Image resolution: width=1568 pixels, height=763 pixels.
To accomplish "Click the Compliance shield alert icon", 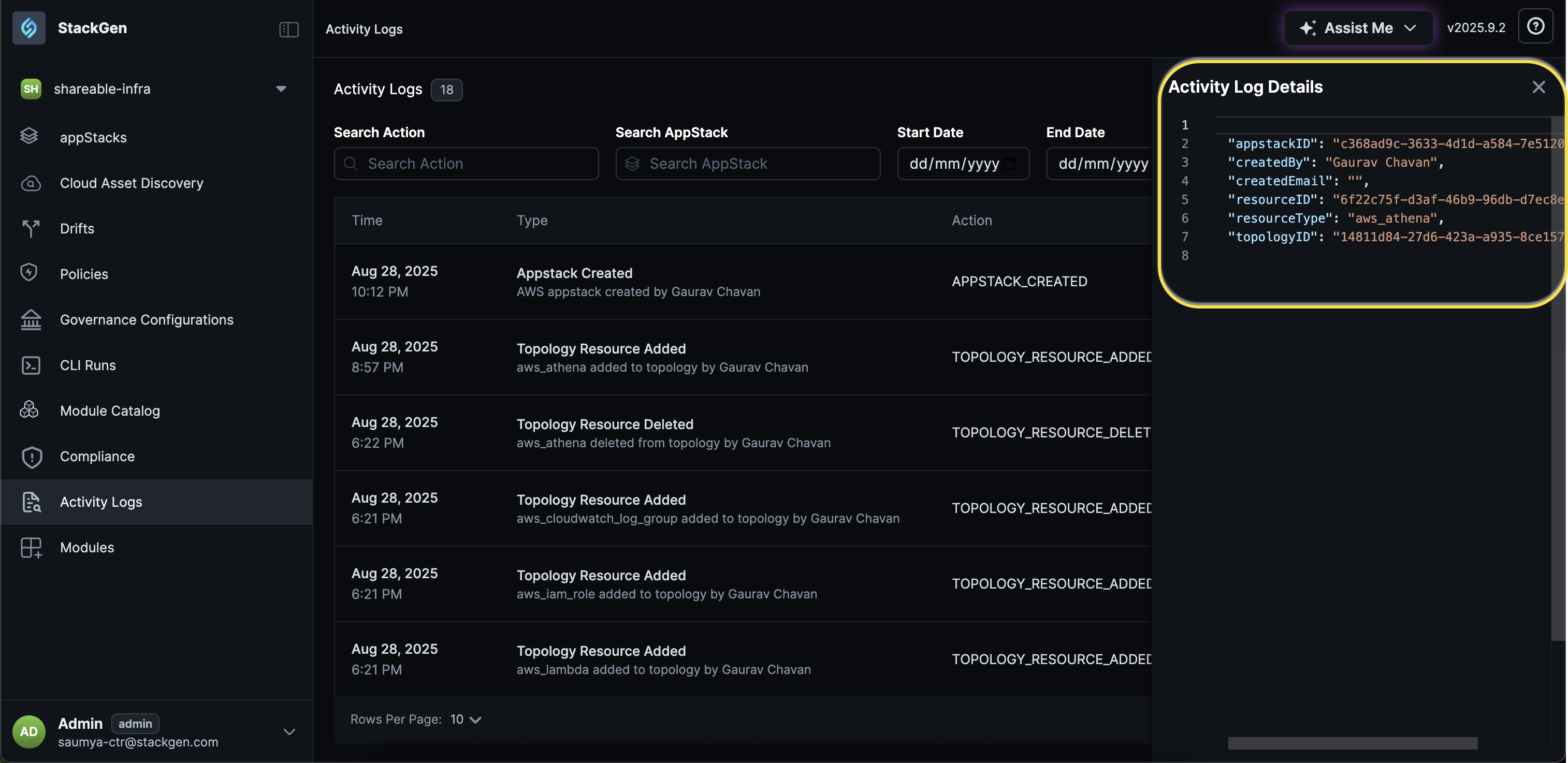I will [x=32, y=457].
